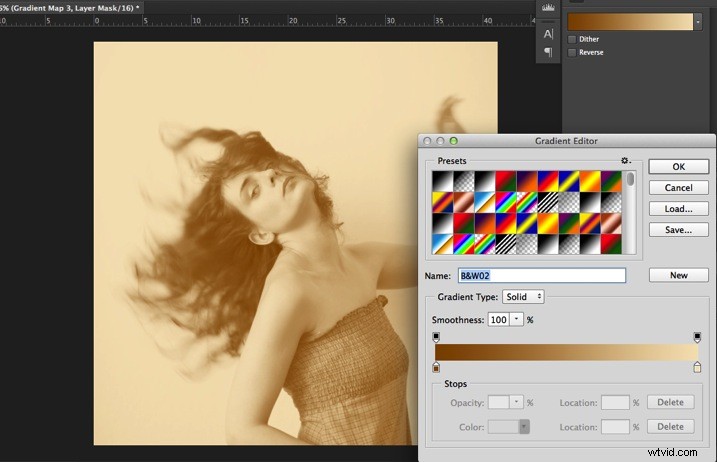Viewport: 717px width, 462px height.
Task: Expand the gradient picker arrow in Properties
Action: pos(698,22)
